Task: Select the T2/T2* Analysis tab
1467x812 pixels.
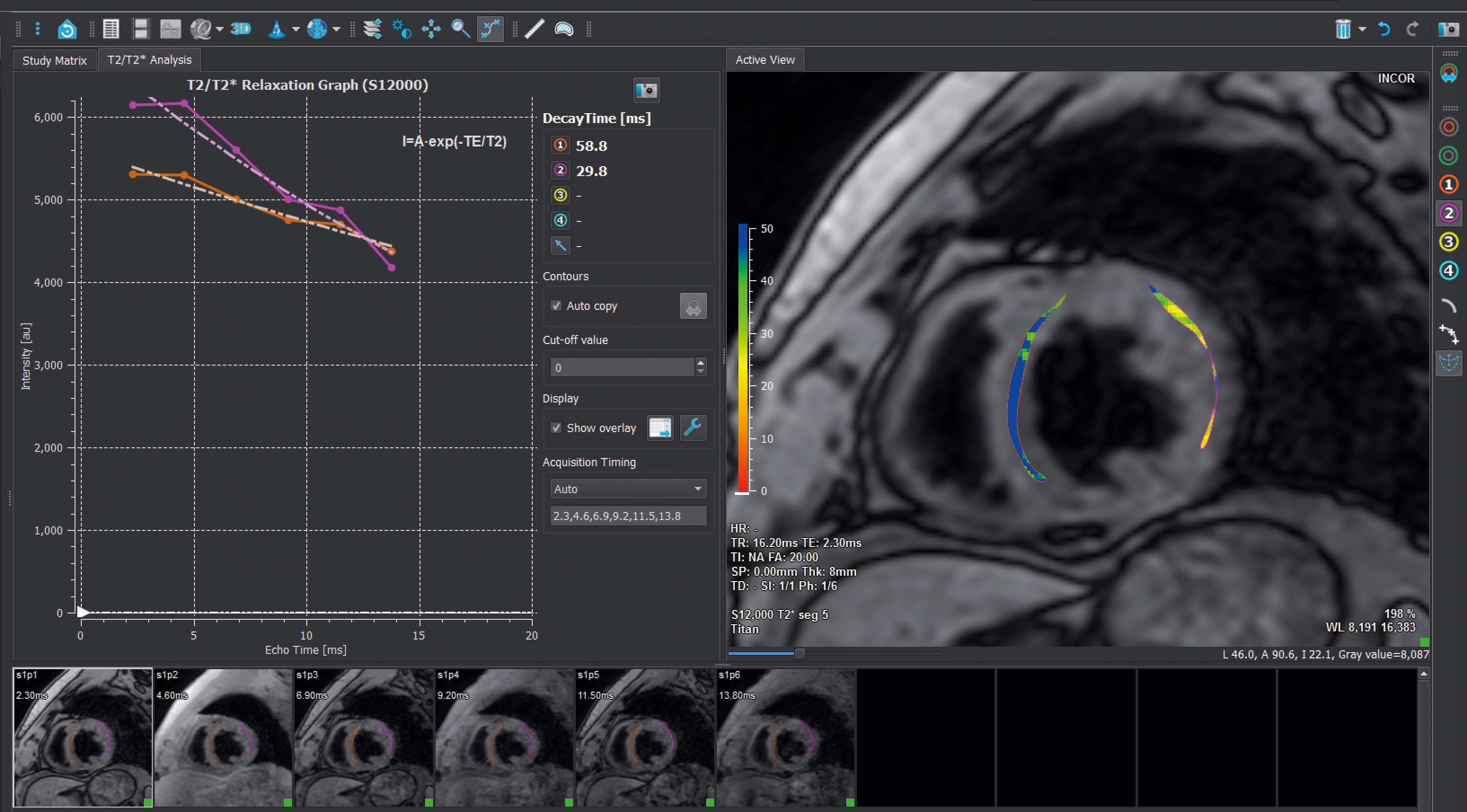Action: [149, 60]
